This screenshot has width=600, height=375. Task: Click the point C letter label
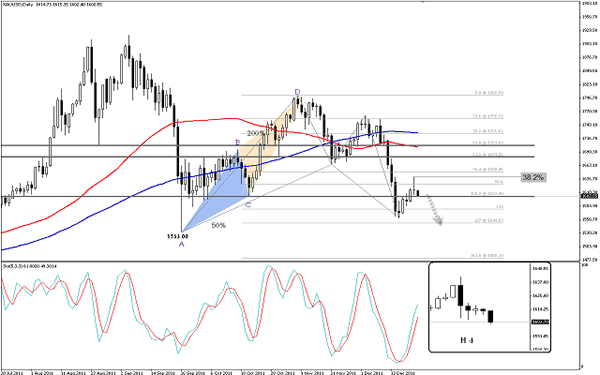(x=248, y=205)
